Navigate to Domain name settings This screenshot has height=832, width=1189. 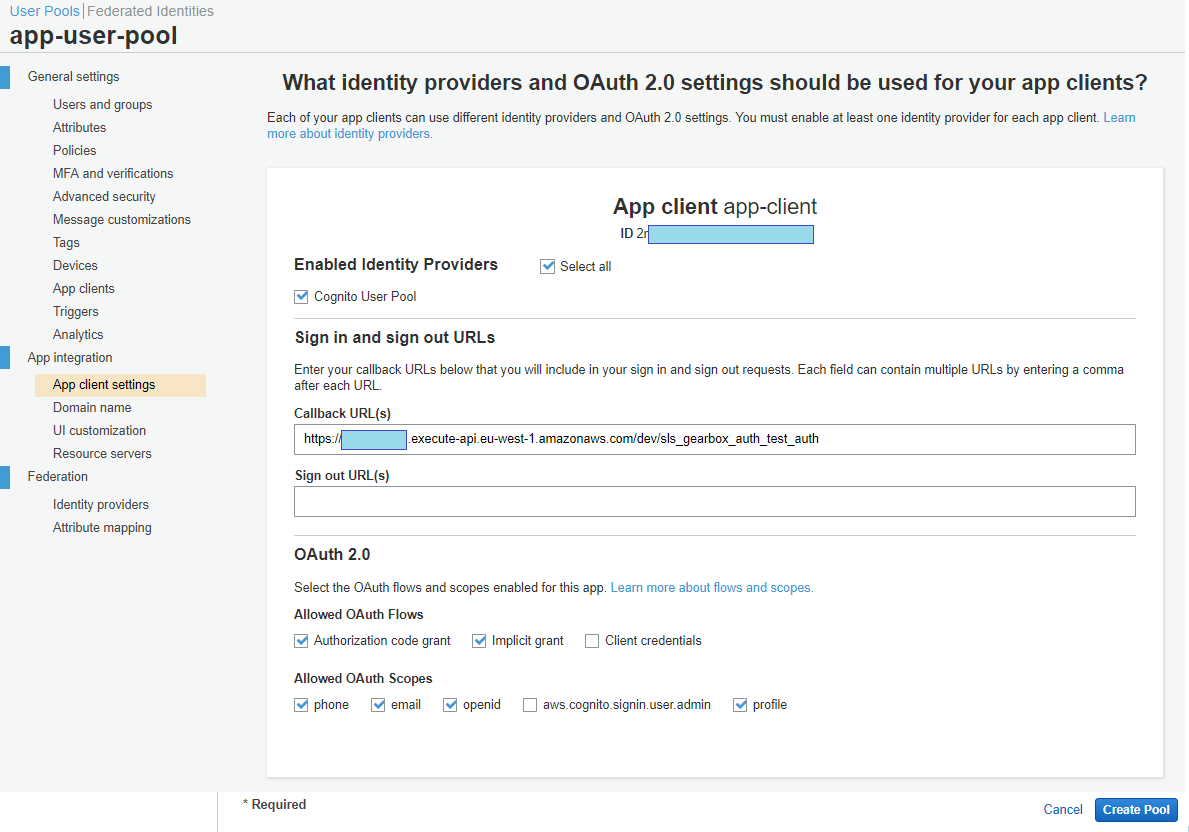click(x=92, y=408)
